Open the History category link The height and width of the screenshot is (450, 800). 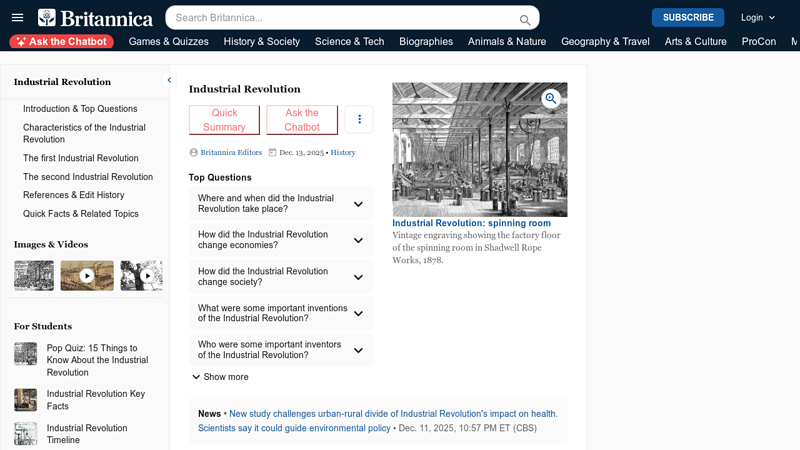(x=343, y=153)
